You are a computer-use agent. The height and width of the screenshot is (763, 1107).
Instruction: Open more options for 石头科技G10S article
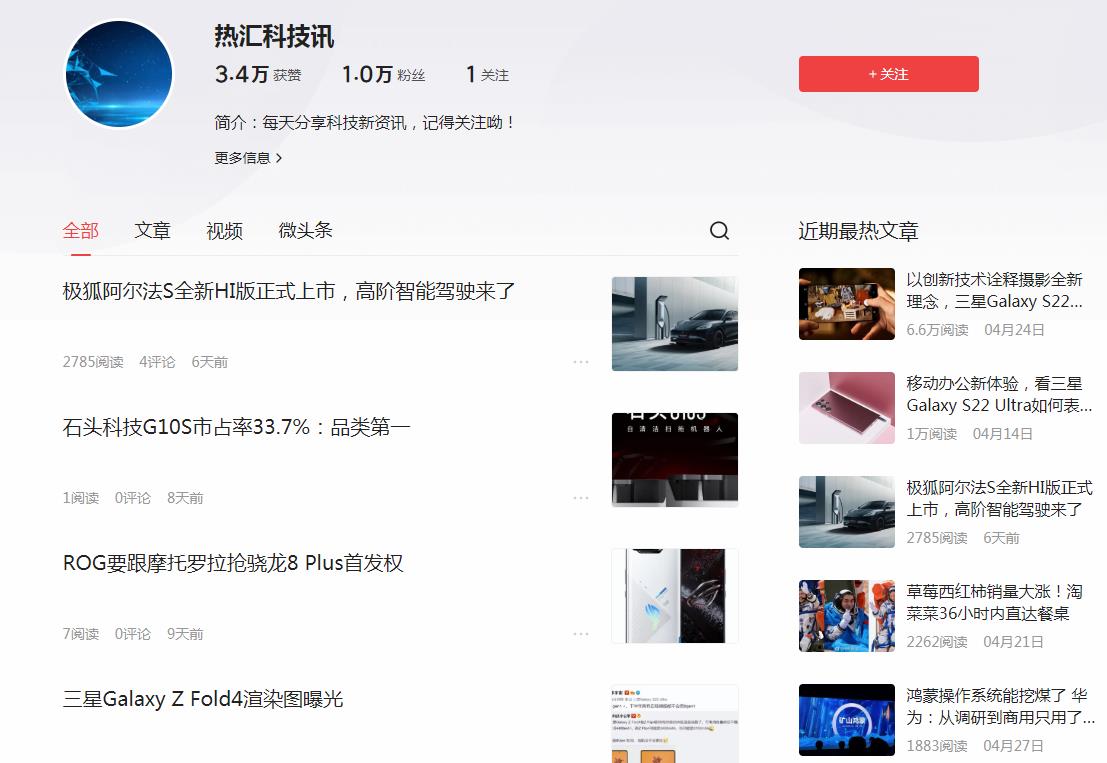pyautogui.click(x=580, y=498)
